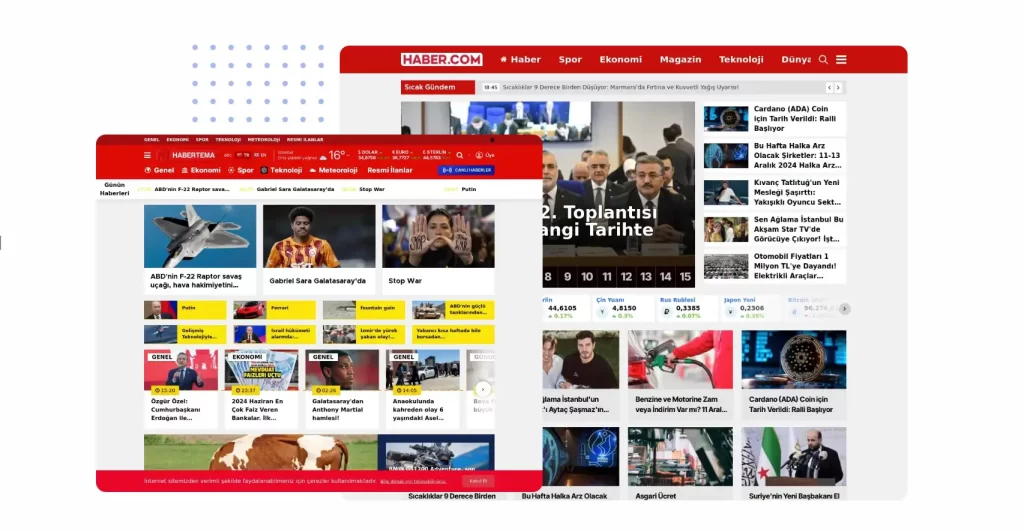Viewport: 1024px width, 531px height.
Task: Advance Habertema news carousel with next arrow
Action: 483,389
